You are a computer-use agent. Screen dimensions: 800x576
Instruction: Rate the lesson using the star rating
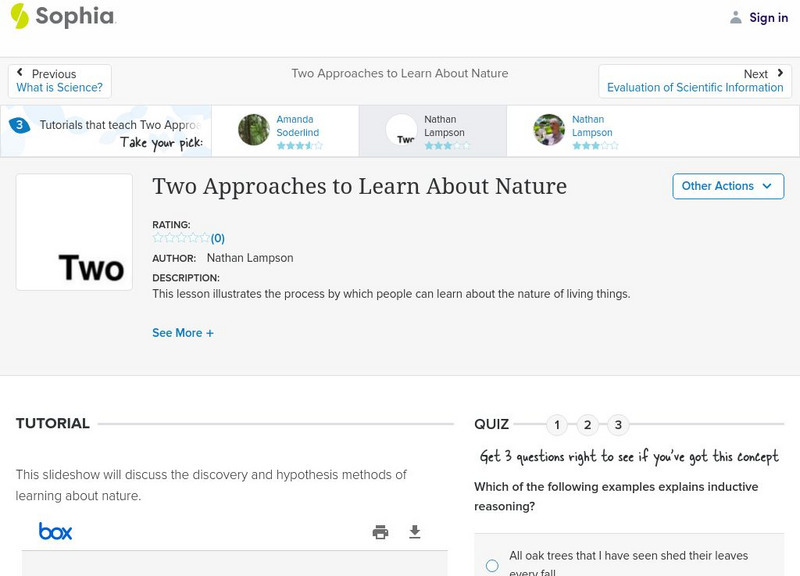pyautogui.click(x=178, y=238)
